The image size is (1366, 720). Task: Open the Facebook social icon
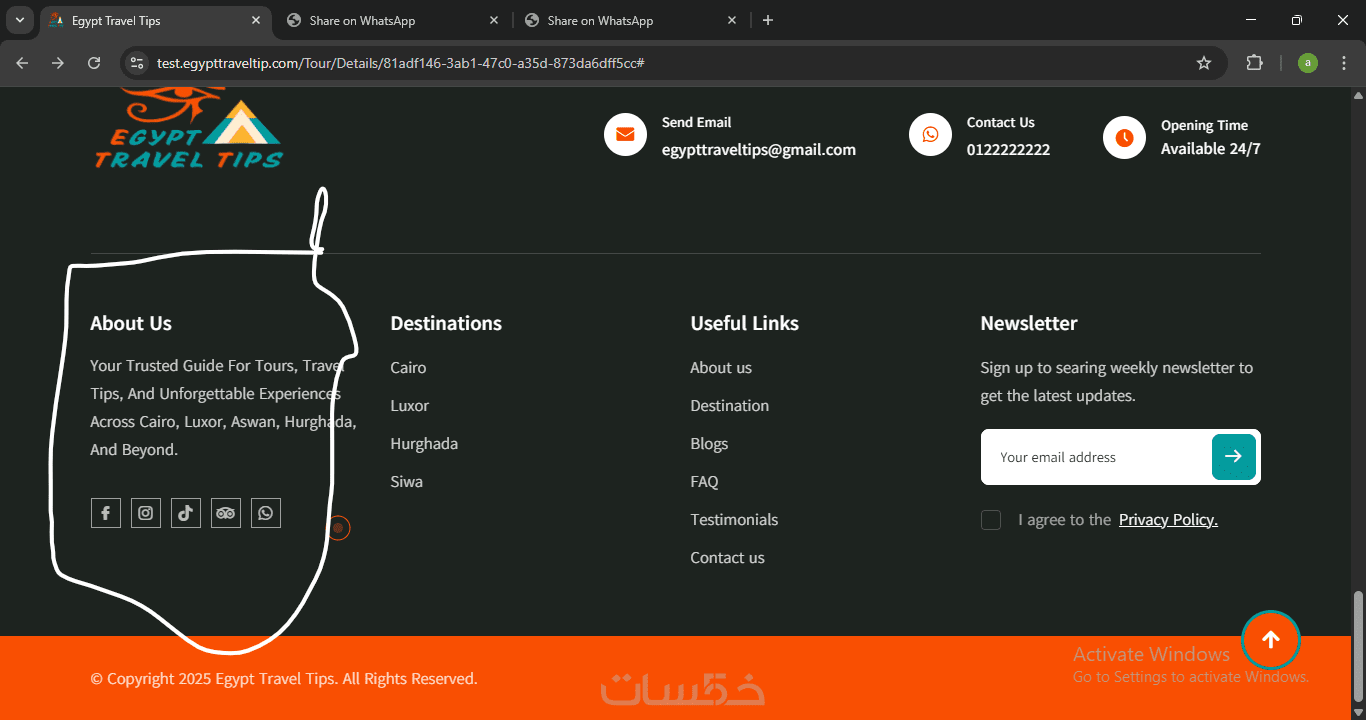tap(106, 513)
